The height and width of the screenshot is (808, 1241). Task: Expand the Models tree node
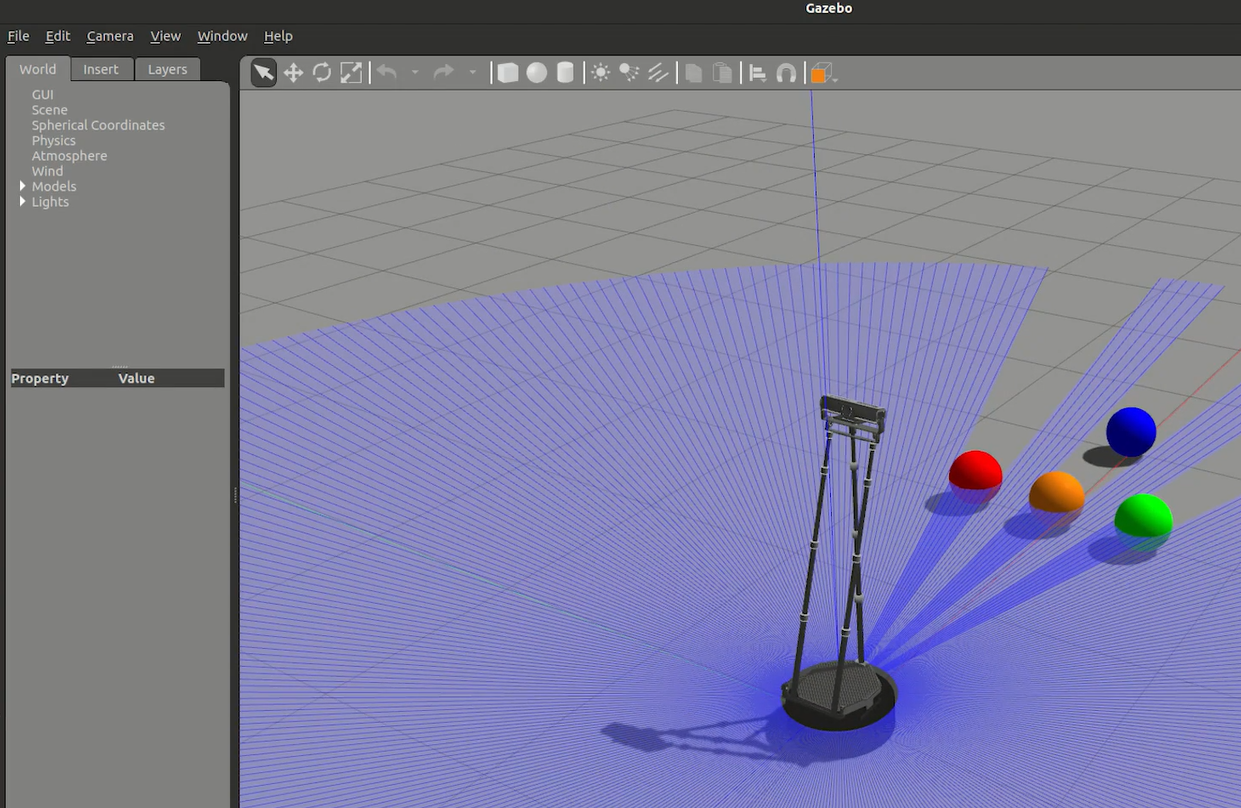(x=23, y=186)
